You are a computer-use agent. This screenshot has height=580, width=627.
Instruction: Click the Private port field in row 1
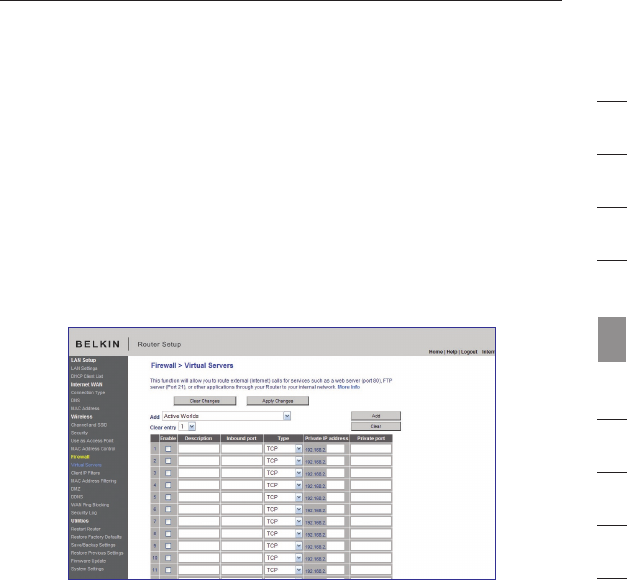pyautogui.click(x=371, y=449)
